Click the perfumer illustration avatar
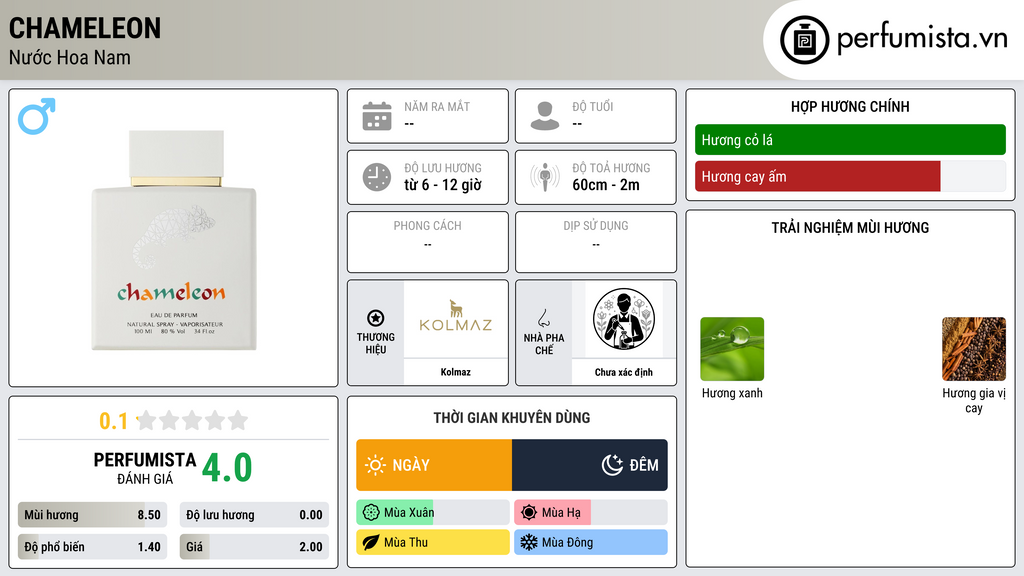Image resolution: width=1024 pixels, height=576 pixels. tap(624, 319)
